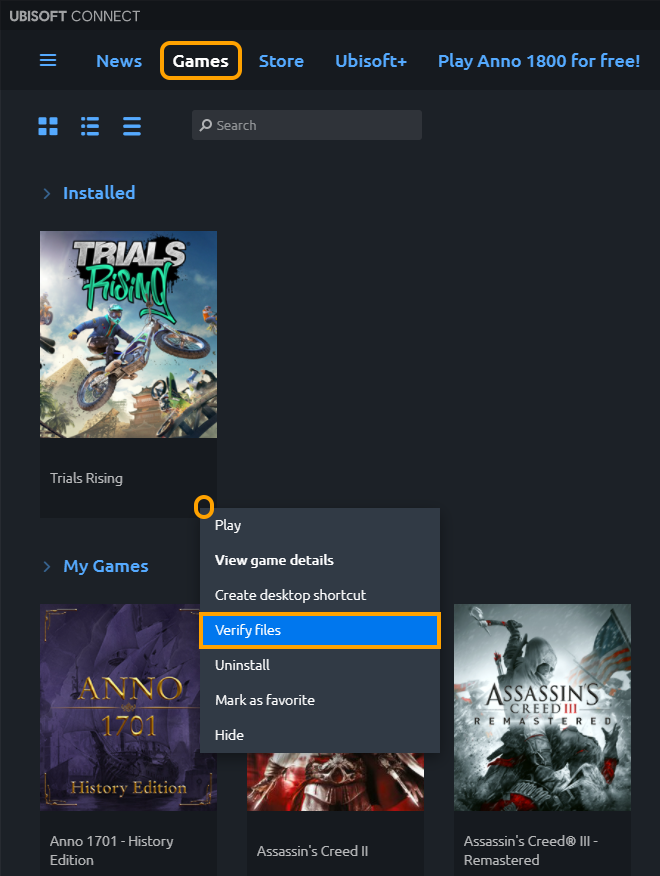The width and height of the screenshot is (660, 876).
Task: Click the My Games section heading
Action: pos(106,566)
